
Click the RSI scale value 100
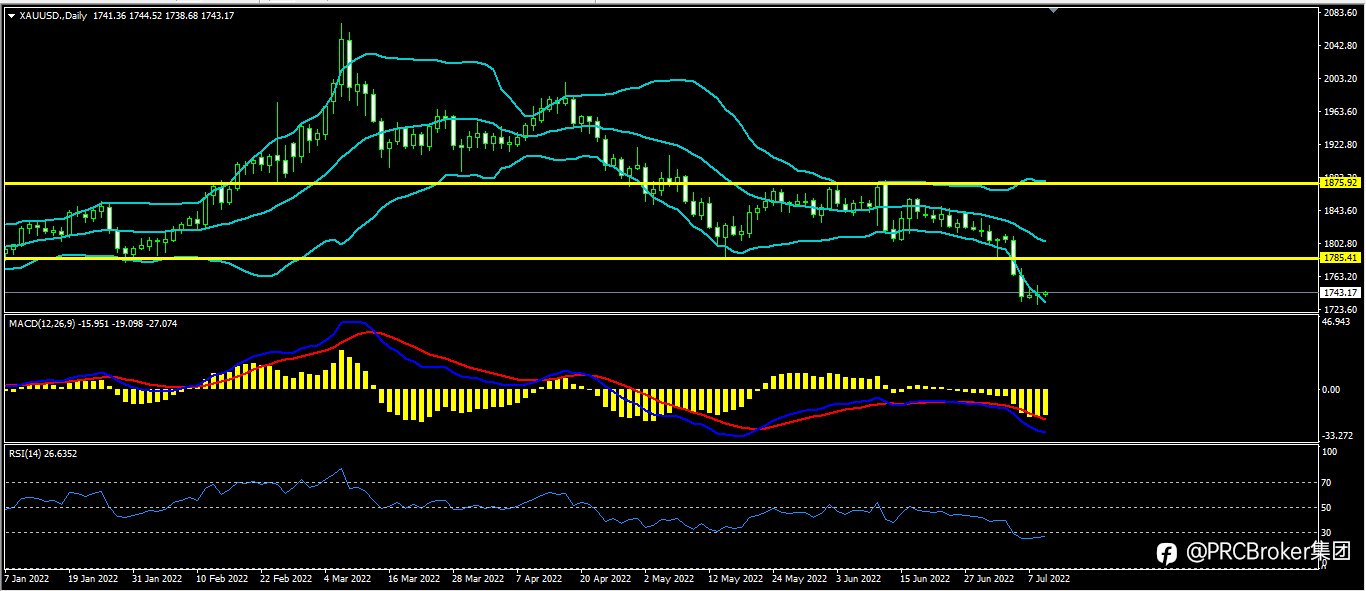[x=1329, y=453]
